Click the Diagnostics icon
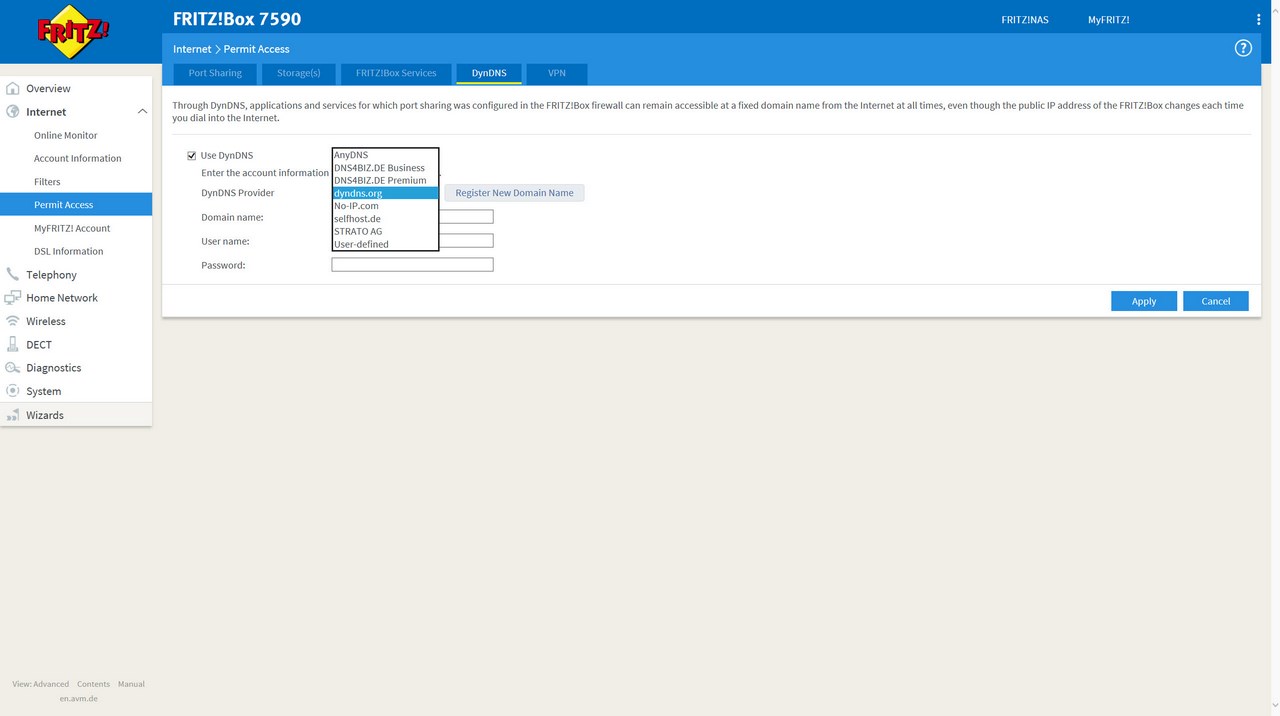Viewport: 1280px width, 716px height. [13, 368]
